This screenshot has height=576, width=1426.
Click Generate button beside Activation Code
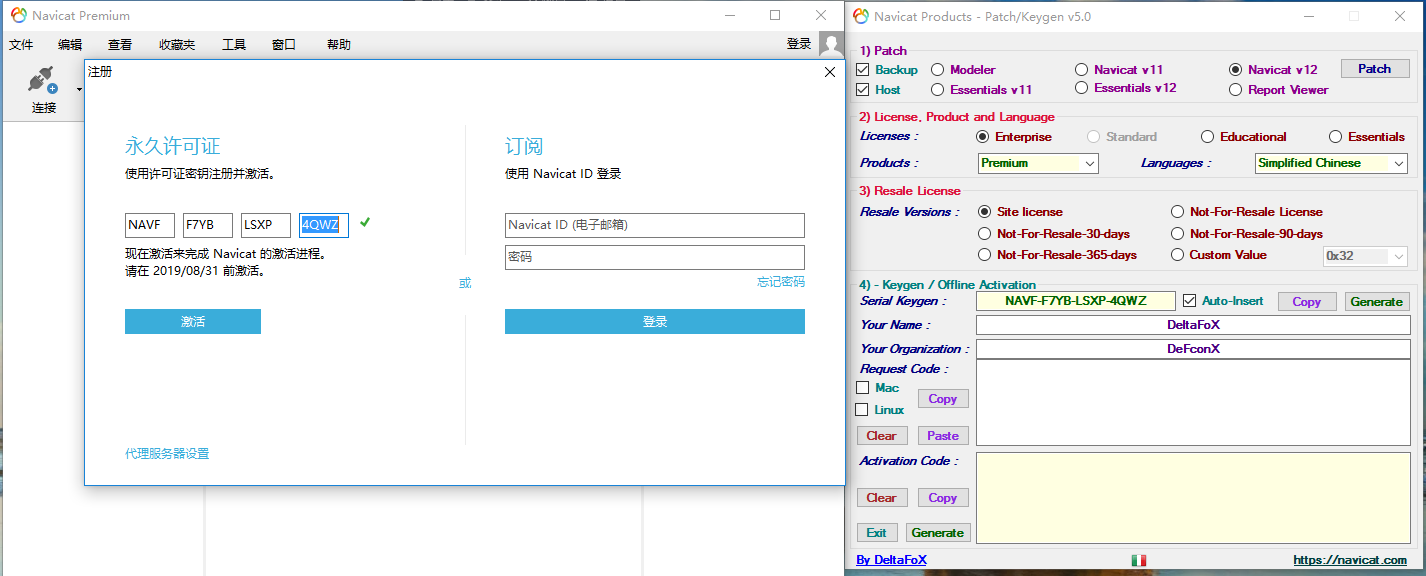[937, 533]
